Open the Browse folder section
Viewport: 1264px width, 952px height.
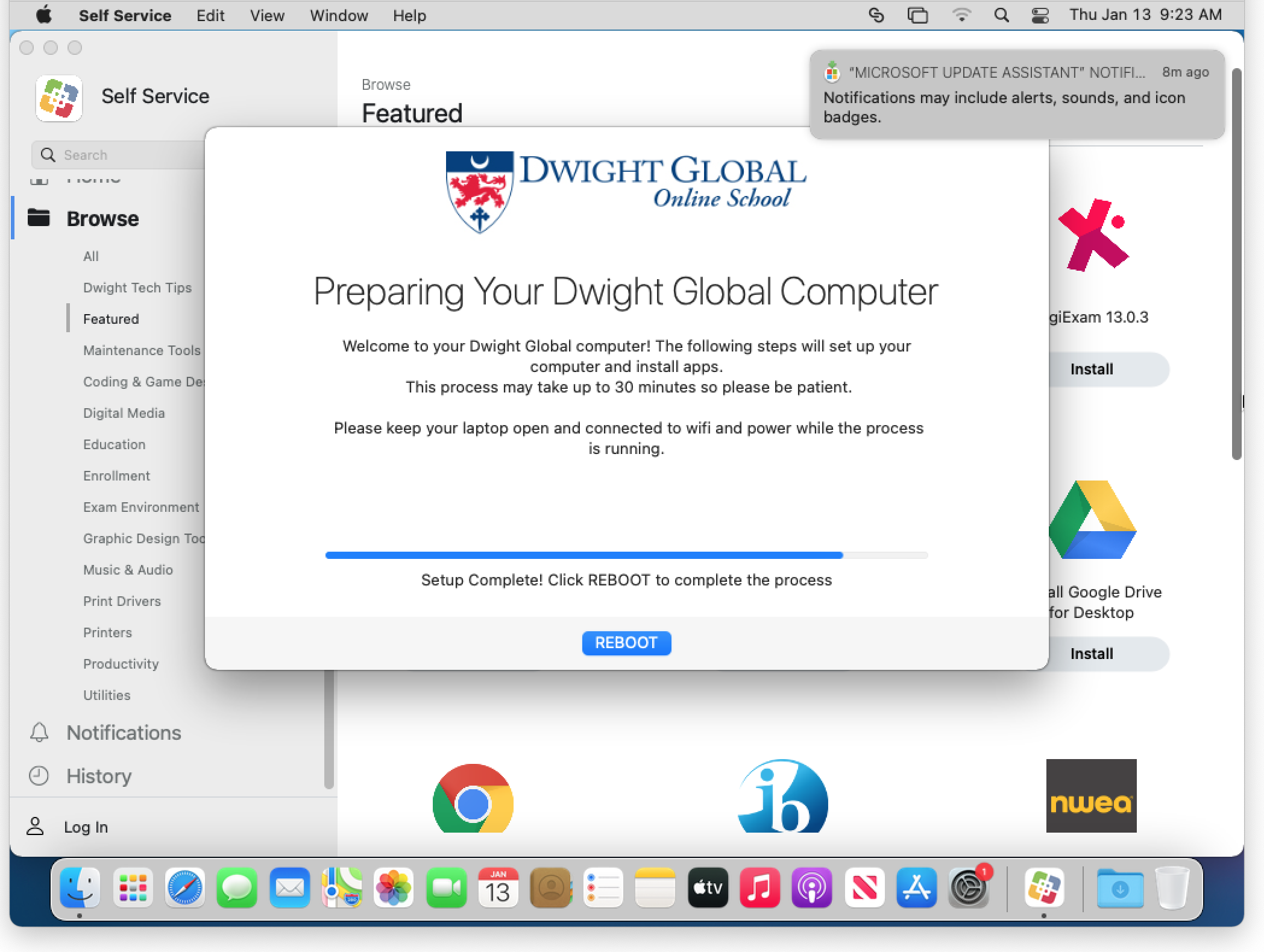[102, 219]
